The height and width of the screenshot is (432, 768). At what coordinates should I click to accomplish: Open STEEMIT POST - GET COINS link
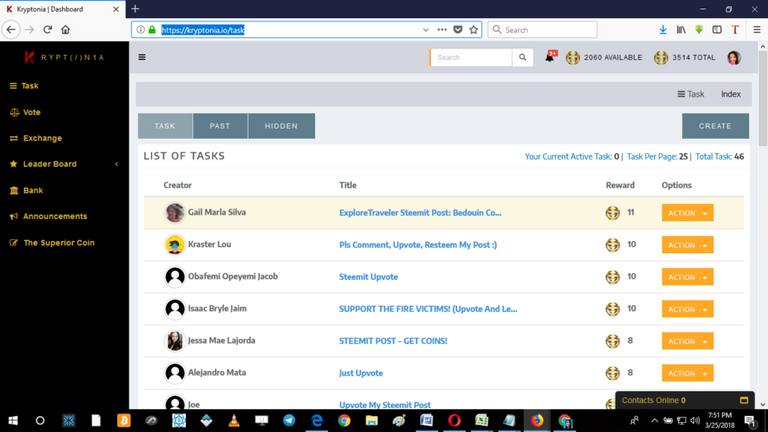point(393,341)
